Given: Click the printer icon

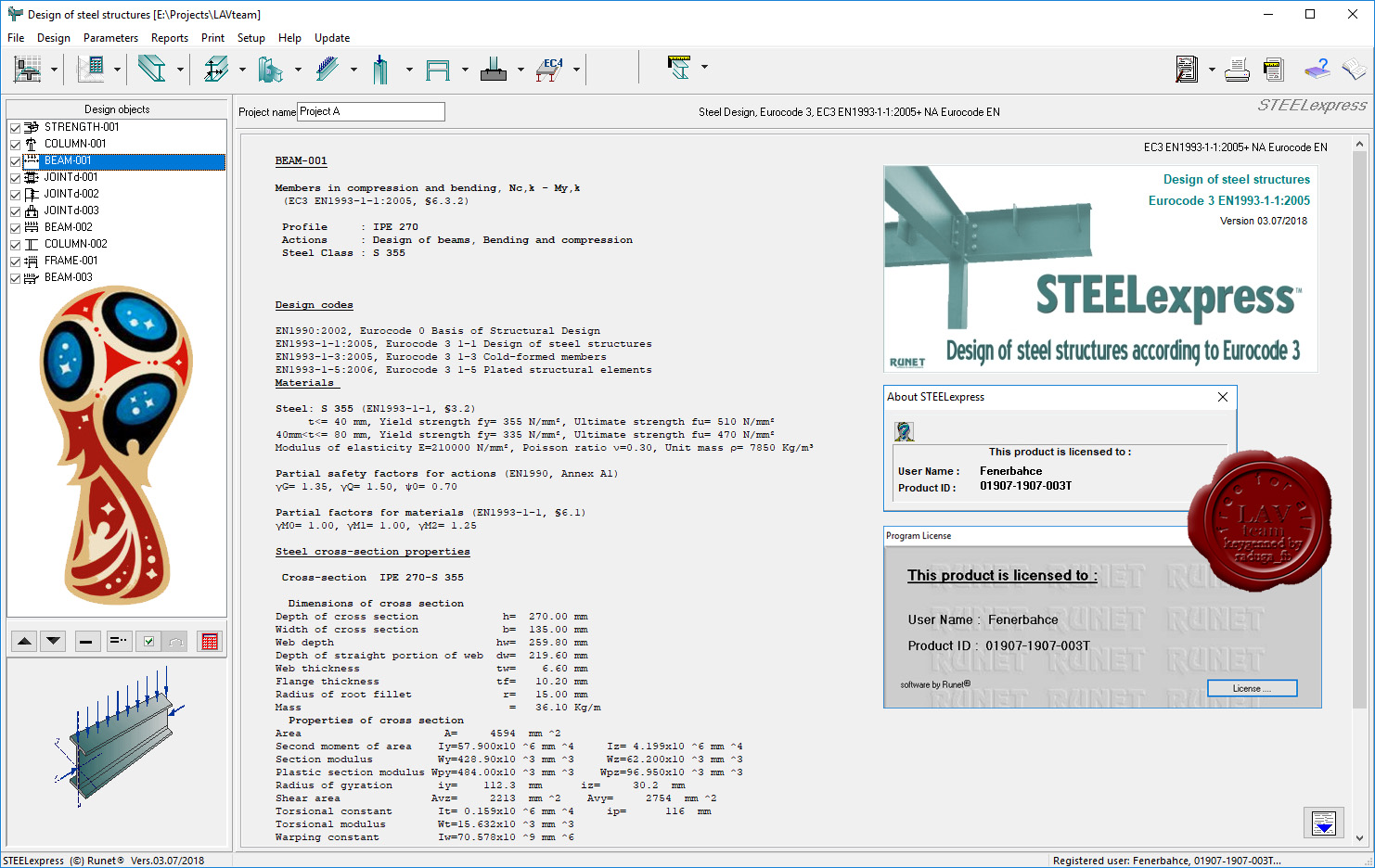Looking at the screenshot, I should [1237, 69].
